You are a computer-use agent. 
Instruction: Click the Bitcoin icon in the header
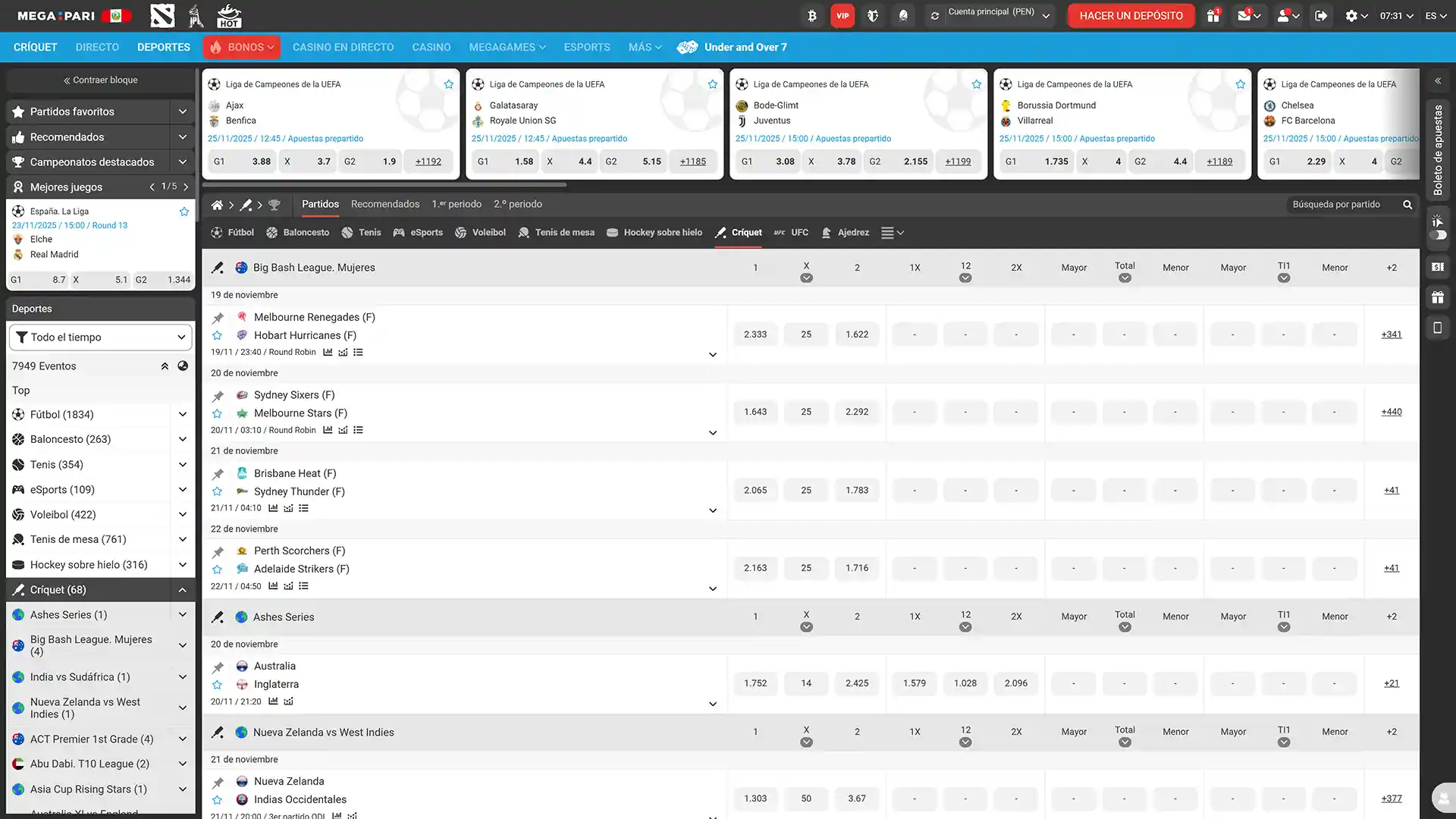click(811, 15)
